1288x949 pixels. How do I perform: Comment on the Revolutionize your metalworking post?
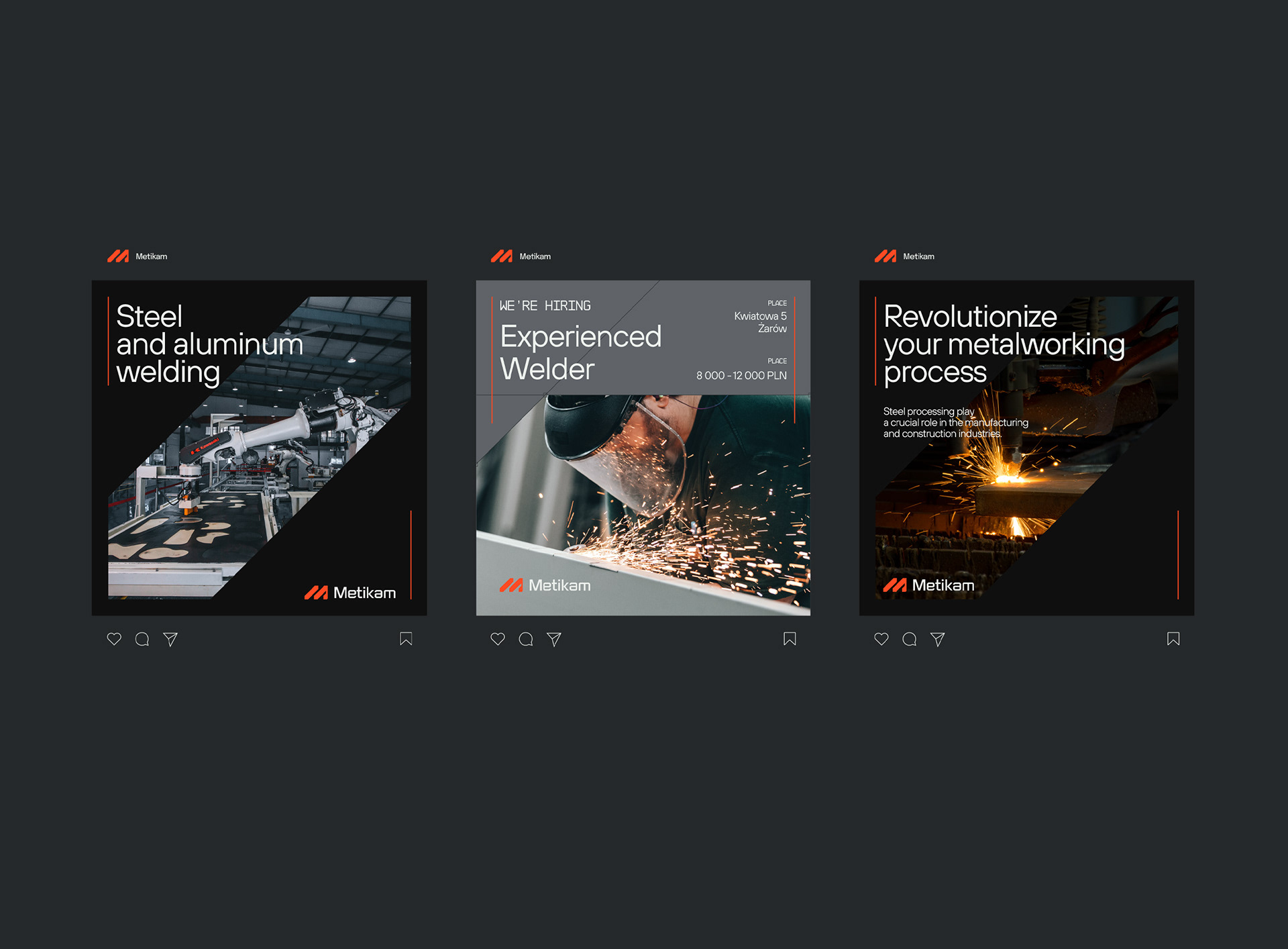[x=910, y=639]
